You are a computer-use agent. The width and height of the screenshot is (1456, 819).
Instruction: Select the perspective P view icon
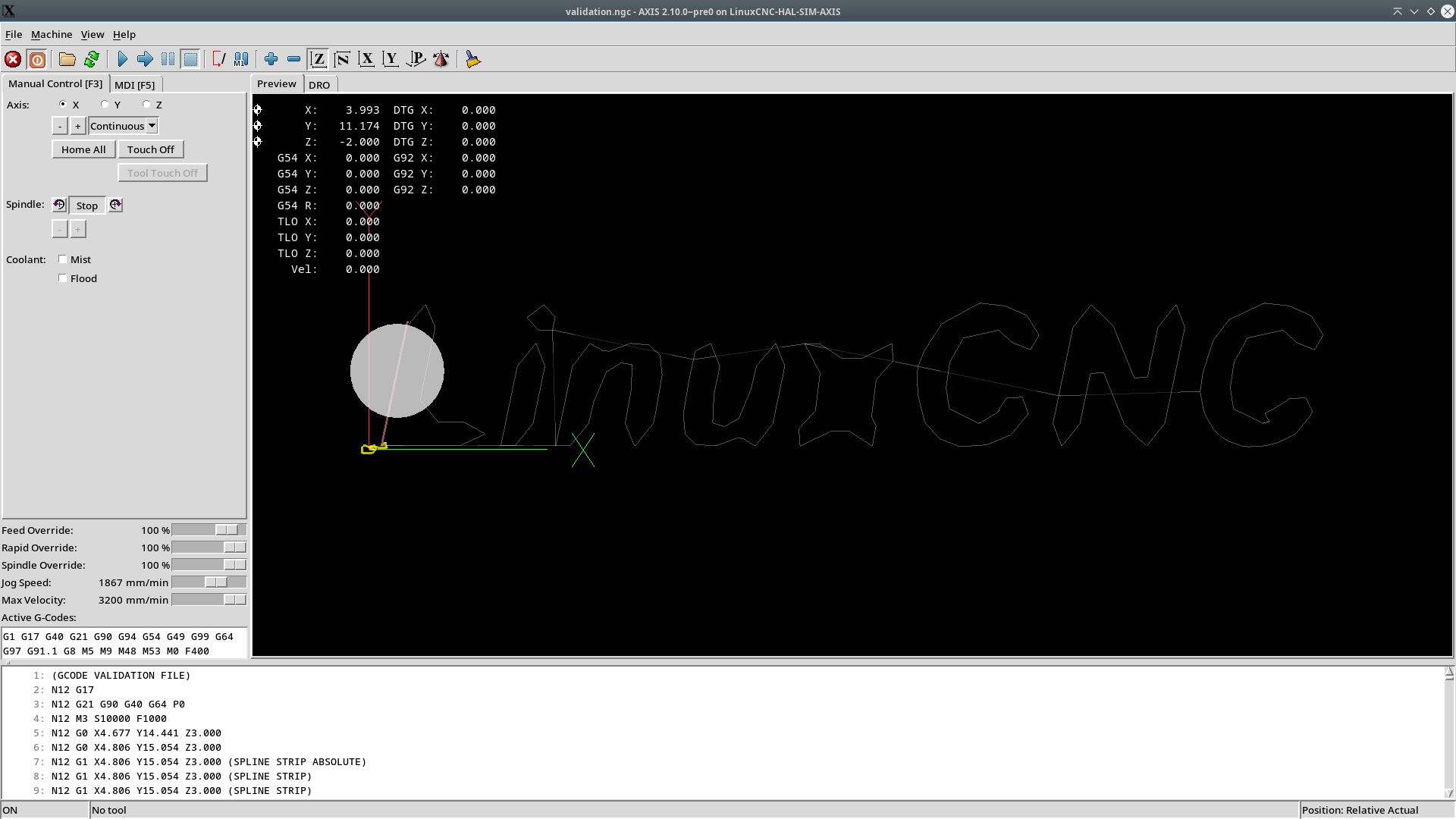pos(416,59)
